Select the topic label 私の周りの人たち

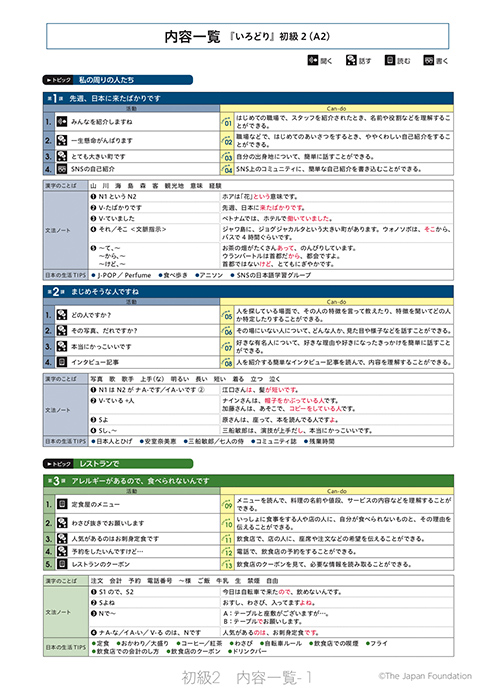[106, 80]
